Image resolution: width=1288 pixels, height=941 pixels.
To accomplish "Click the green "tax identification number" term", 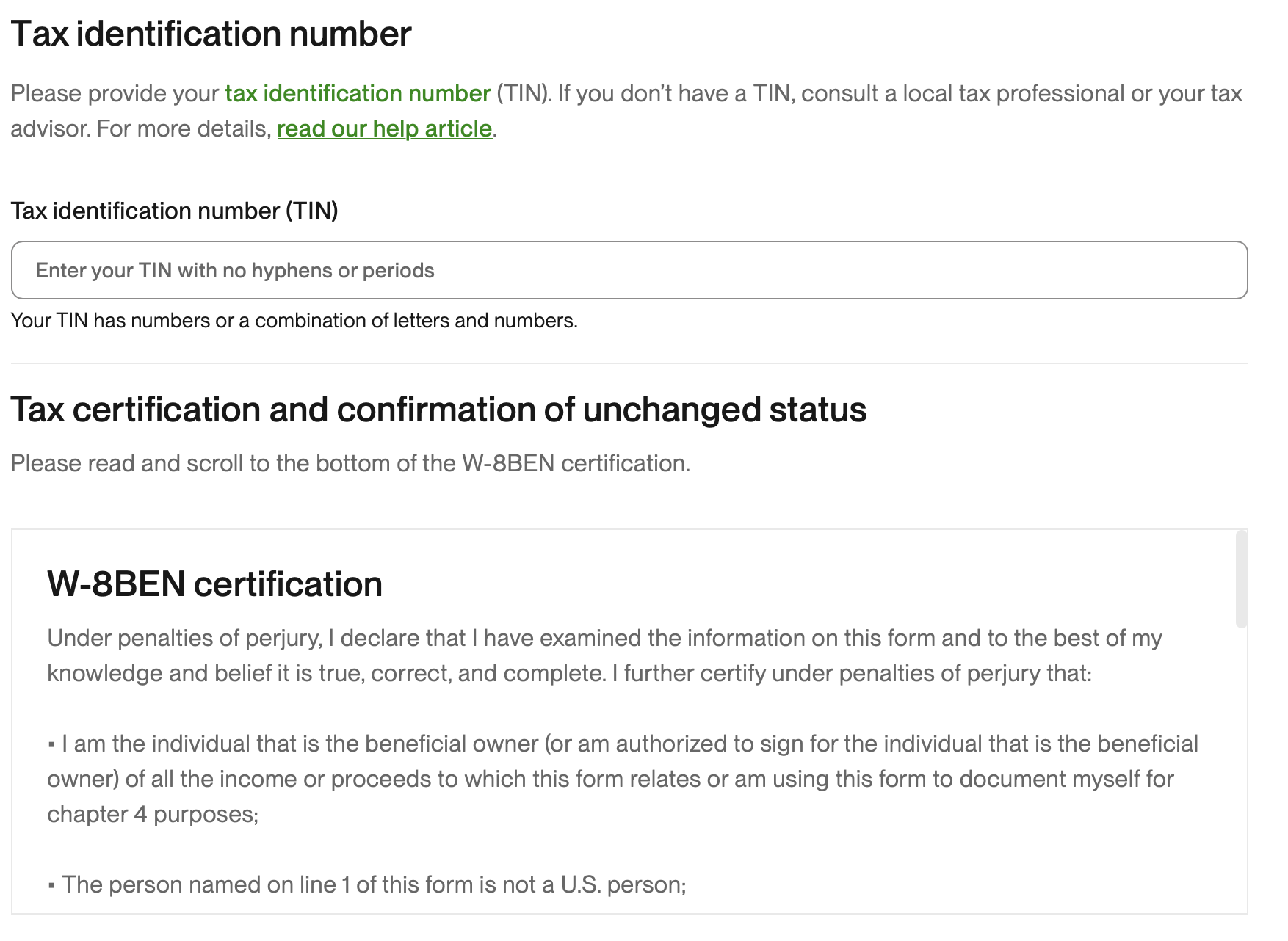I will [358, 94].
